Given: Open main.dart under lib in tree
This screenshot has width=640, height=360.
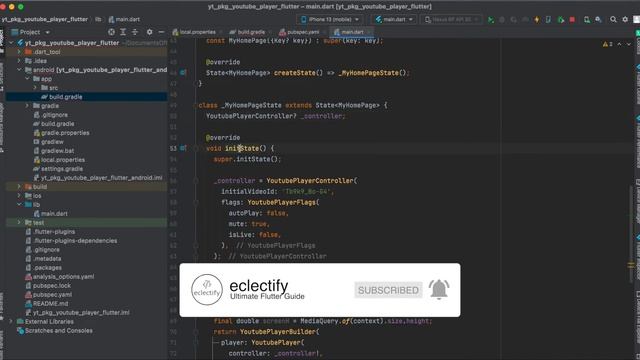Looking at the screenshot, I should [54, 213].
